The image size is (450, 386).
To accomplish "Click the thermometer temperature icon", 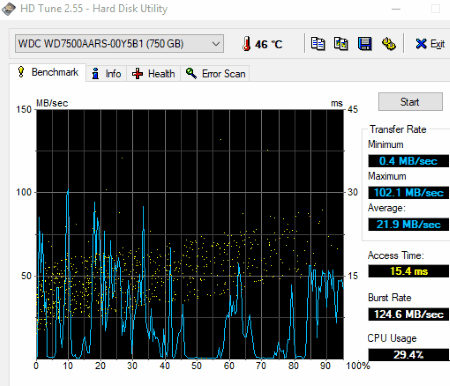I will (x=246, y=44).
